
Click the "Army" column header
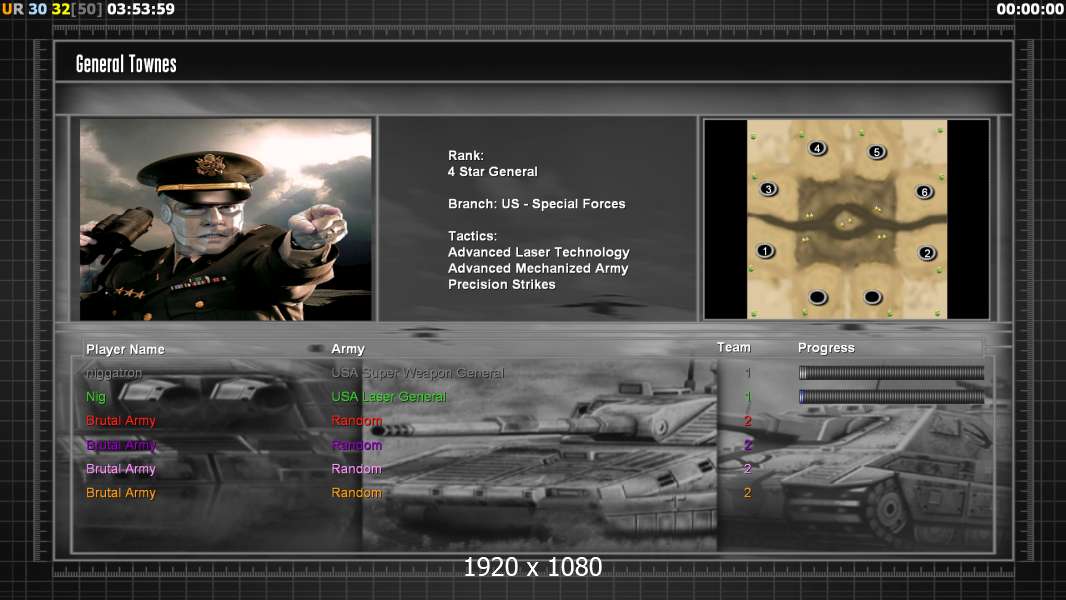tap(348, 349)
